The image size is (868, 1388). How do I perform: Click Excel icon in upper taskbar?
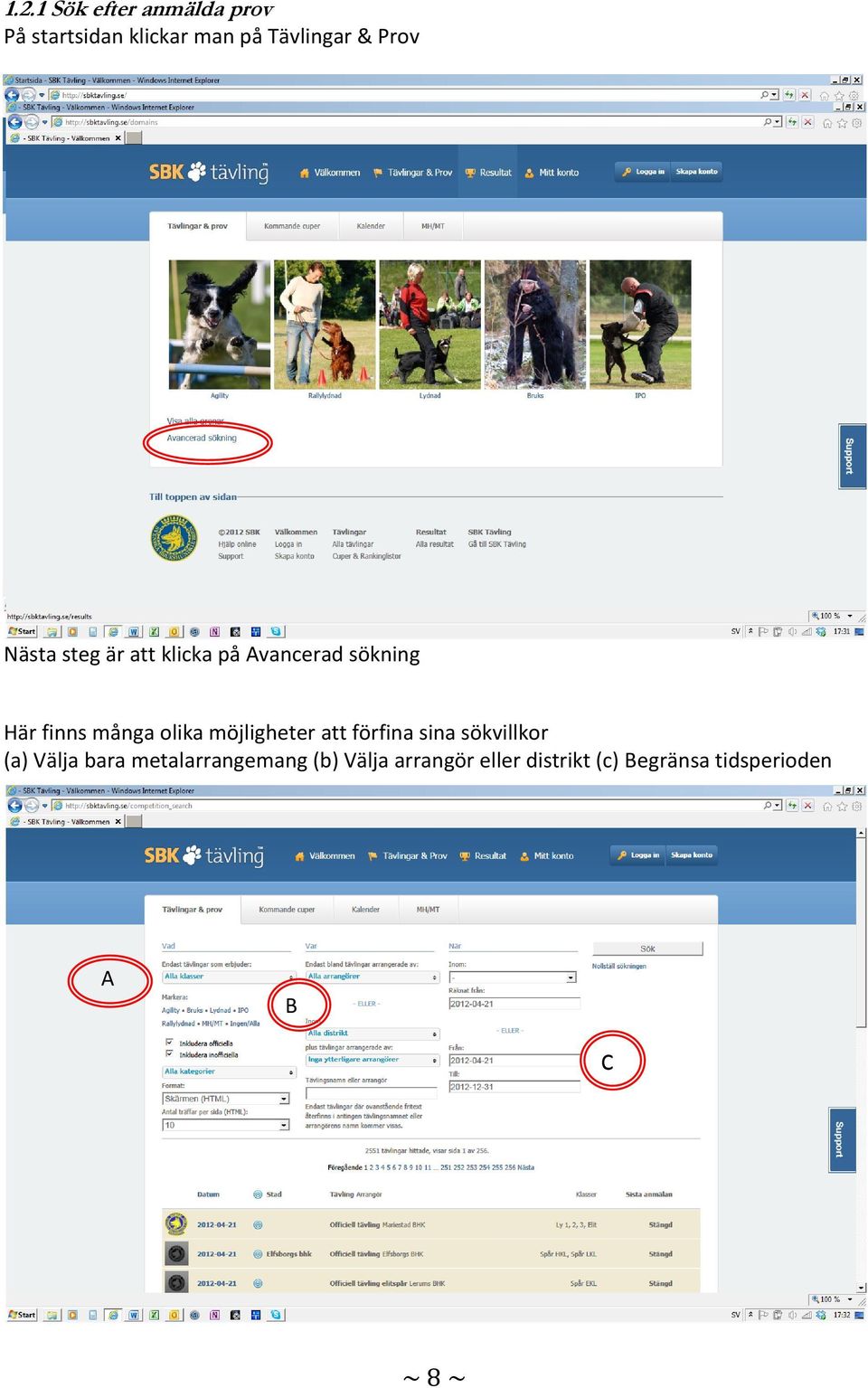154,632
